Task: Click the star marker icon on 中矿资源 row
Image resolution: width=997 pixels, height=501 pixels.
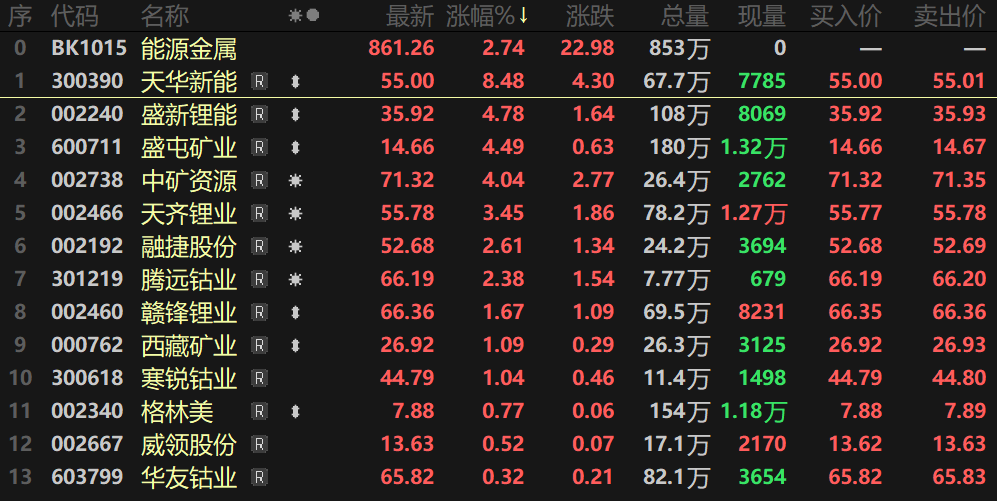Action: coord(295,181)
